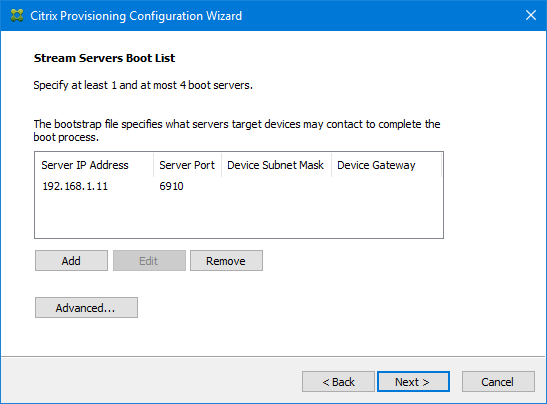Remove the selected boot server
Viewport: 547px width, 404px height.
(x=226, y=261)
